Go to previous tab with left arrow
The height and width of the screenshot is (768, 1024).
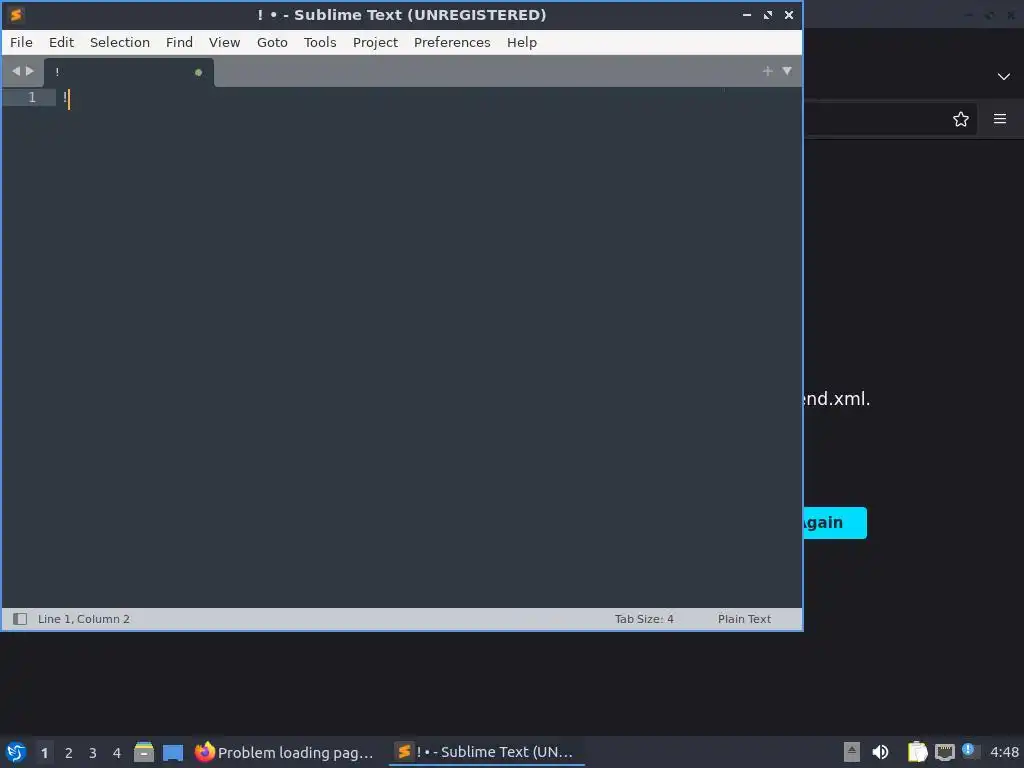[x=16, y=71]
